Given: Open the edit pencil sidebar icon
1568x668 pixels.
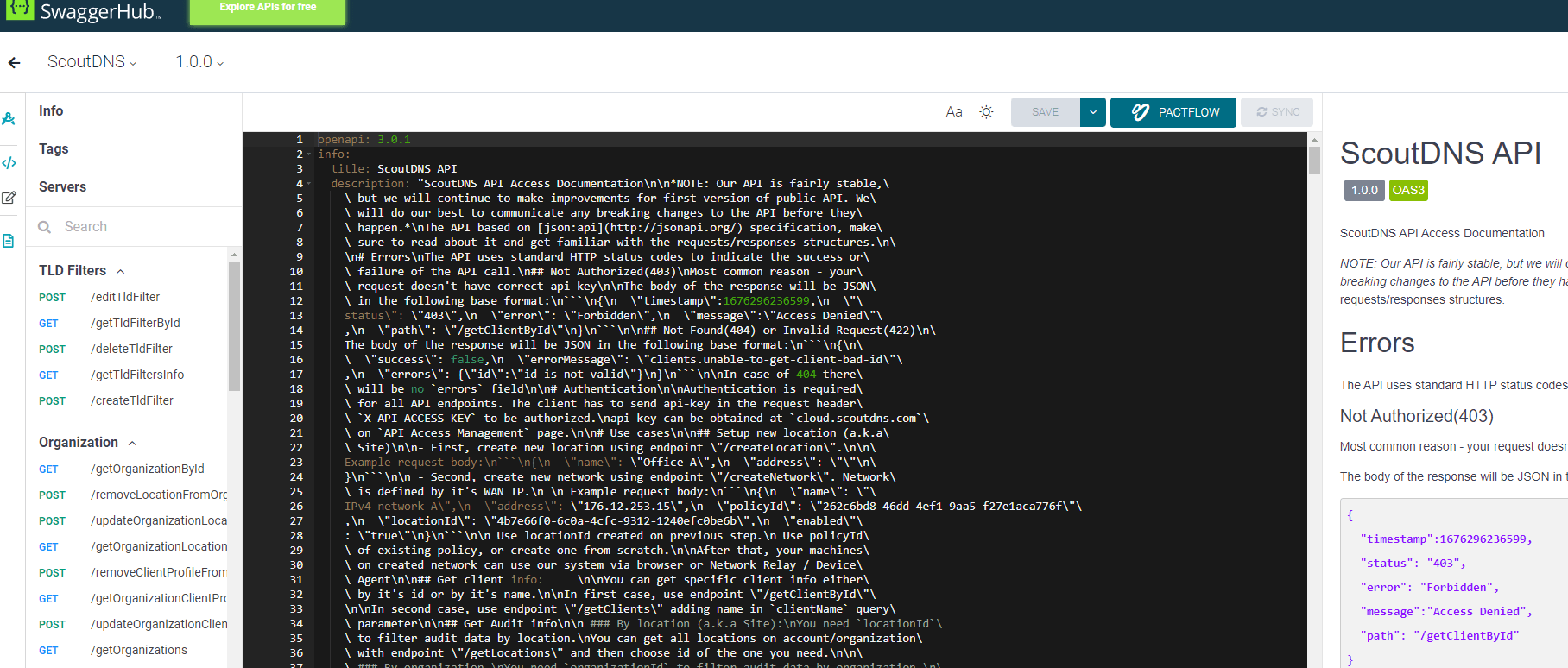Looking at the screenshot, I should pos(9,198).
